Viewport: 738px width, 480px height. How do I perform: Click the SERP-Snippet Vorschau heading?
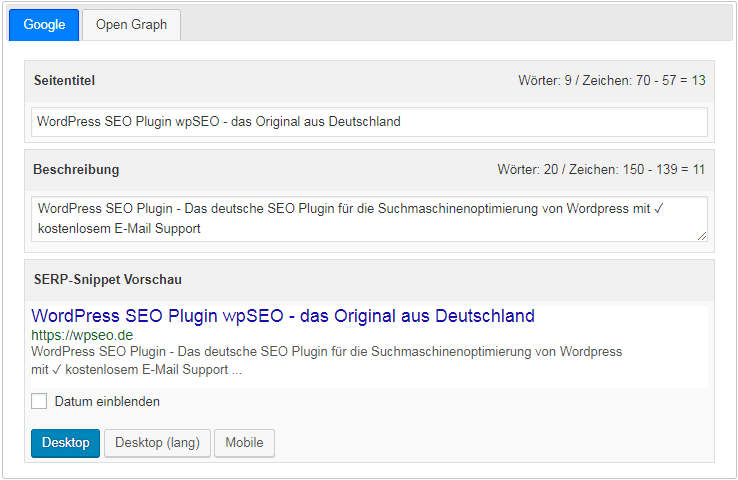pos(107,279)
